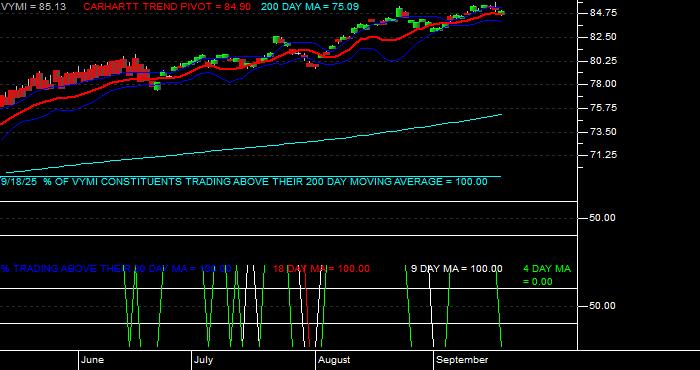Click the 18 DAY MA = 100.00 label
Image resolution: width=700 pixels, height=370 pixels.
click(x=321, y=269)
